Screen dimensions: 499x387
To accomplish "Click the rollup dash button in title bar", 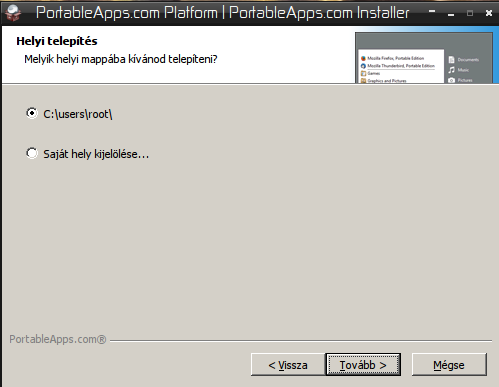I will [432, 12].
